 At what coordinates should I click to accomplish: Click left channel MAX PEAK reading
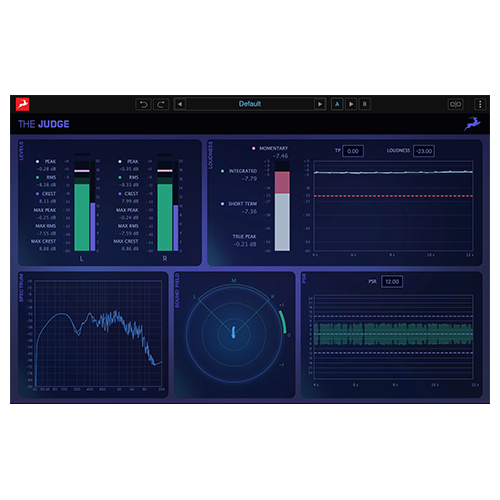46,217
